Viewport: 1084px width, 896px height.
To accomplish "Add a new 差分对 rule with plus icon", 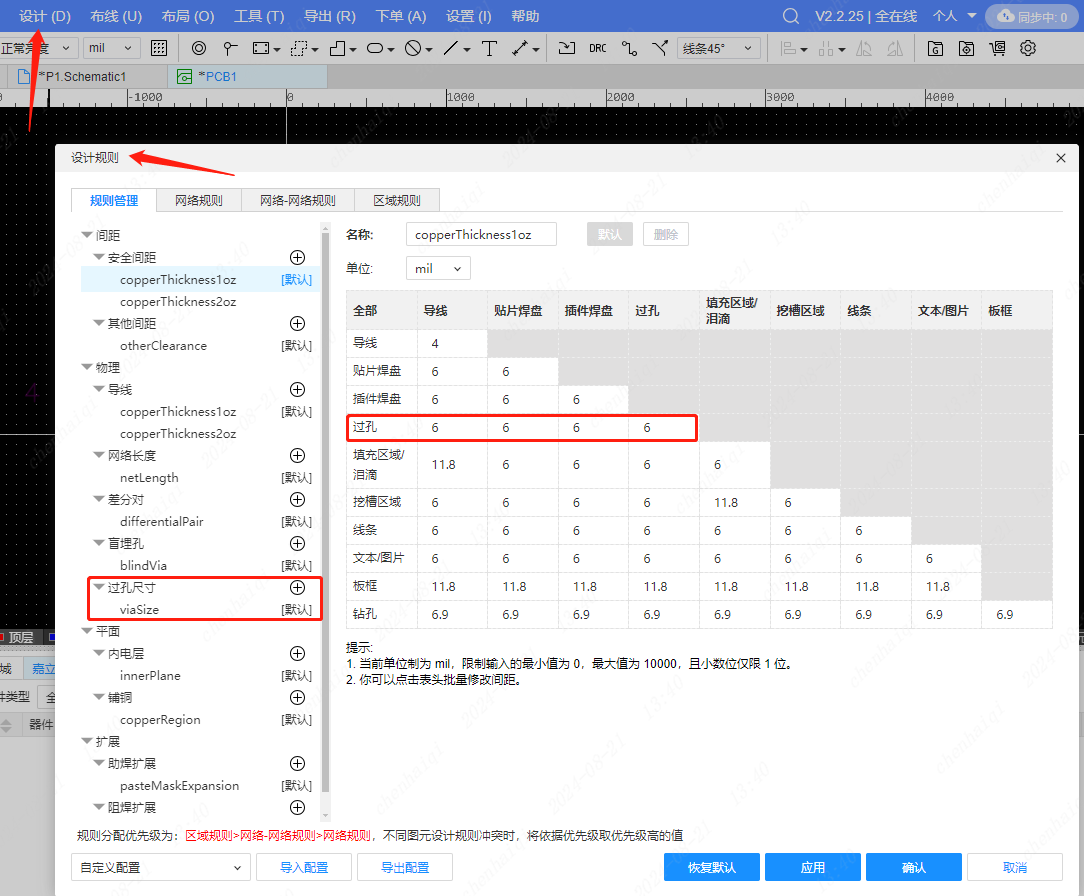I will pos(297,500).
